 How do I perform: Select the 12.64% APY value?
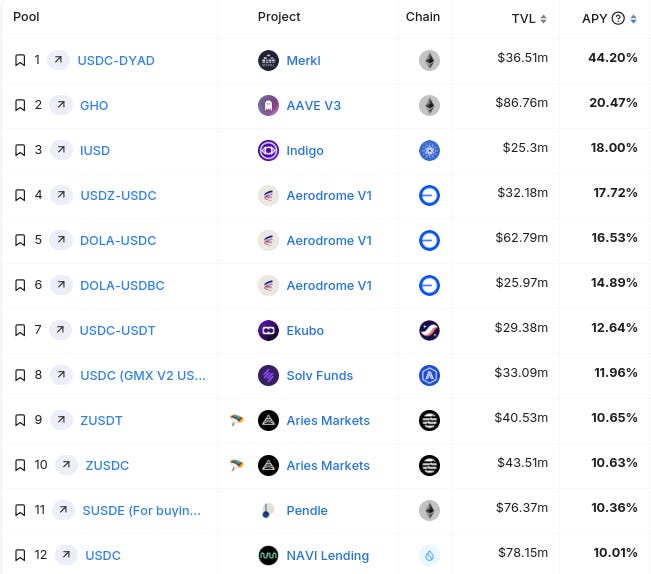coord(614,327)
